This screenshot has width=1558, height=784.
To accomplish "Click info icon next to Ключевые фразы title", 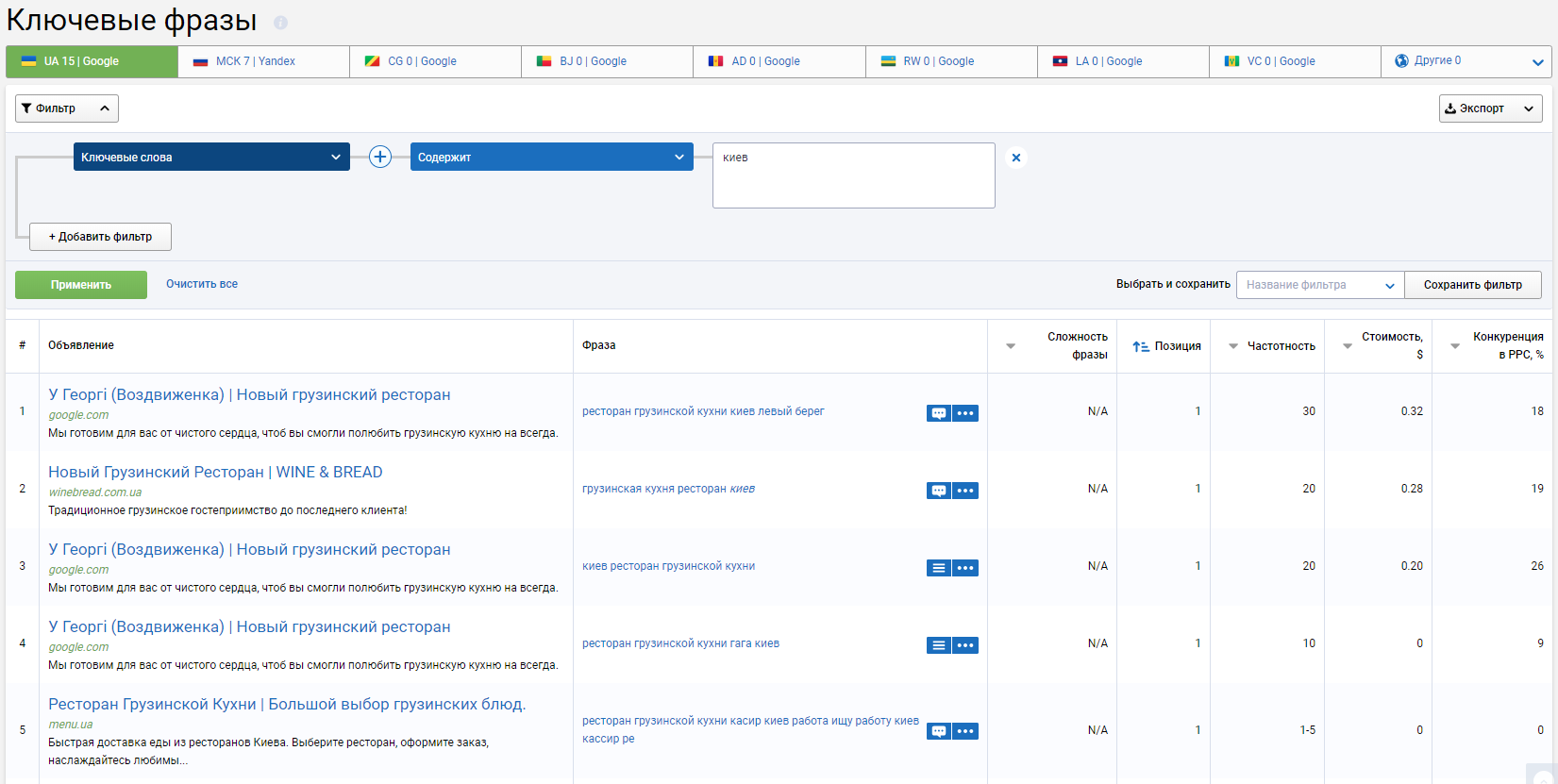I will [x=280, y=23].
